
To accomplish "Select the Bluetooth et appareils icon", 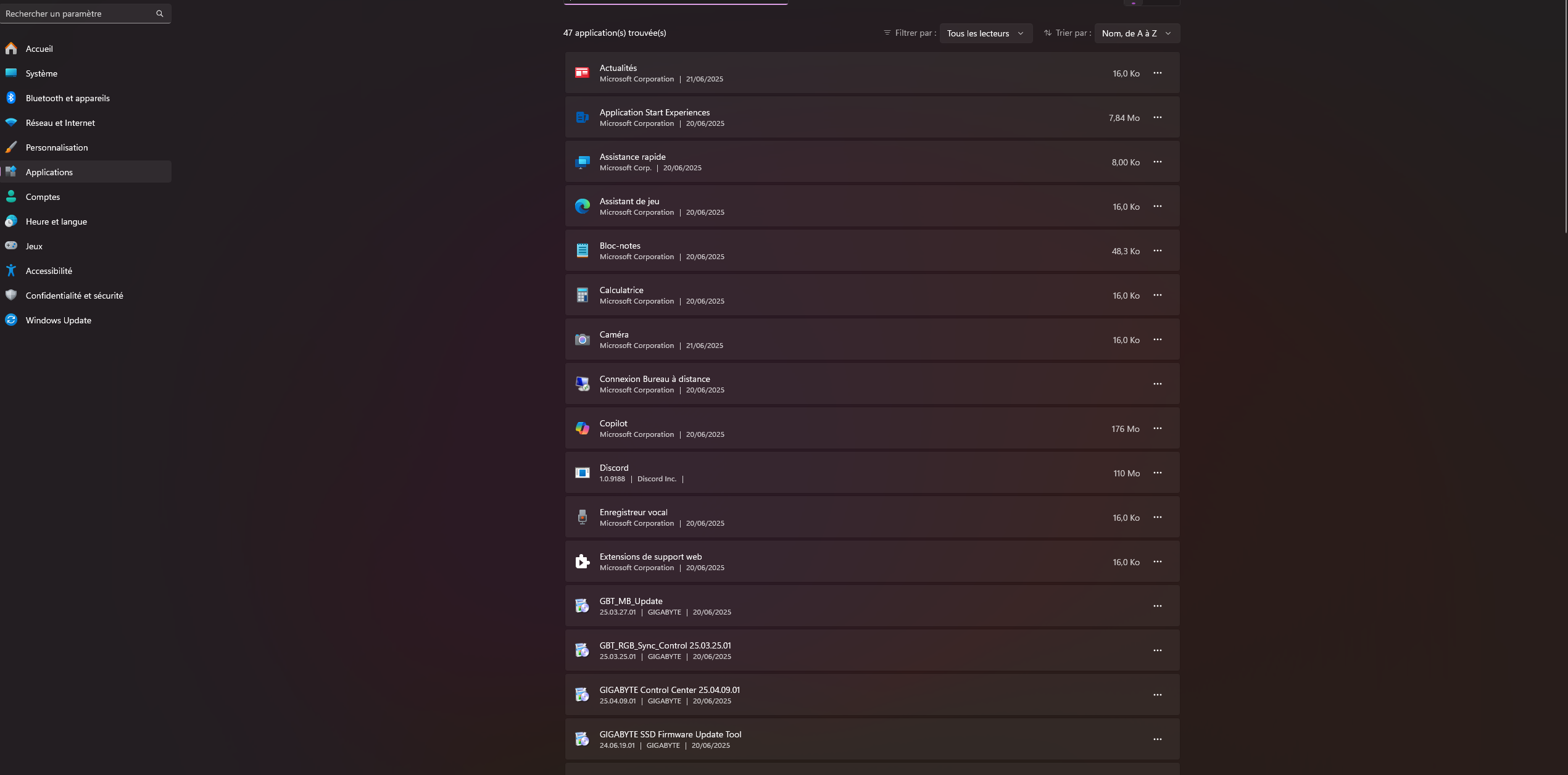I will click(x=11, y=97).
